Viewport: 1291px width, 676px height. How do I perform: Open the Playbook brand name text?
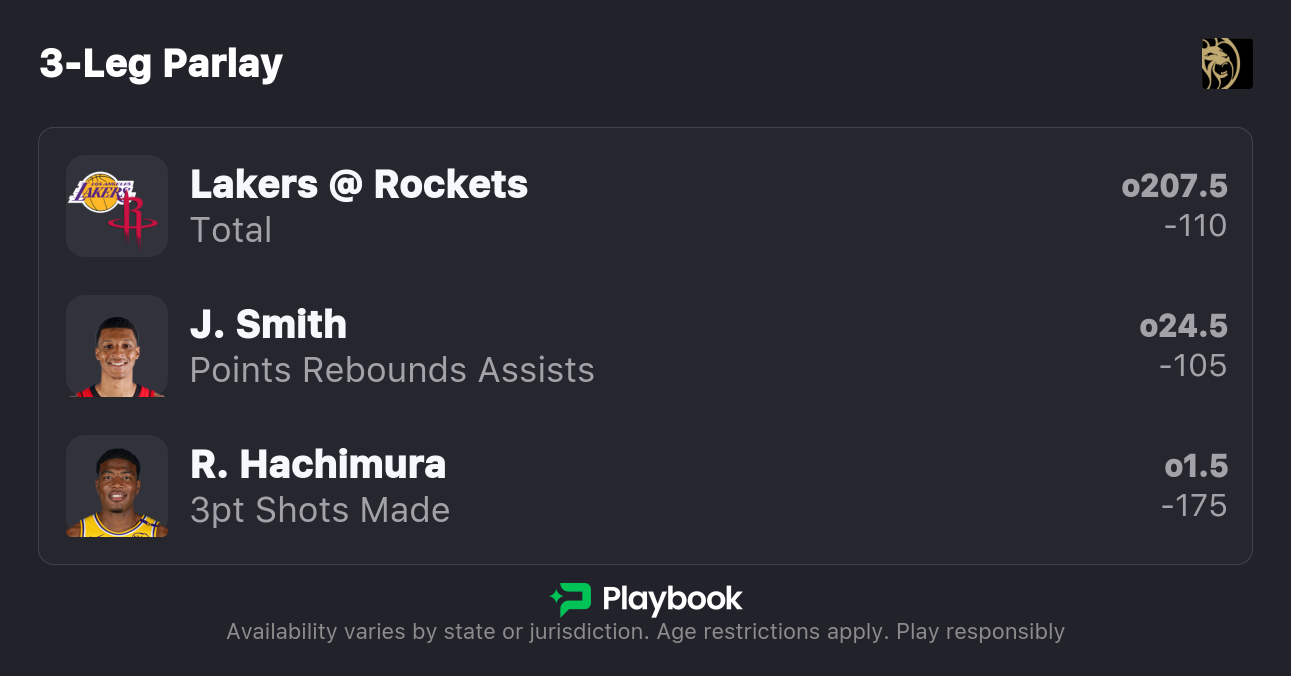(x=672, y=599)
